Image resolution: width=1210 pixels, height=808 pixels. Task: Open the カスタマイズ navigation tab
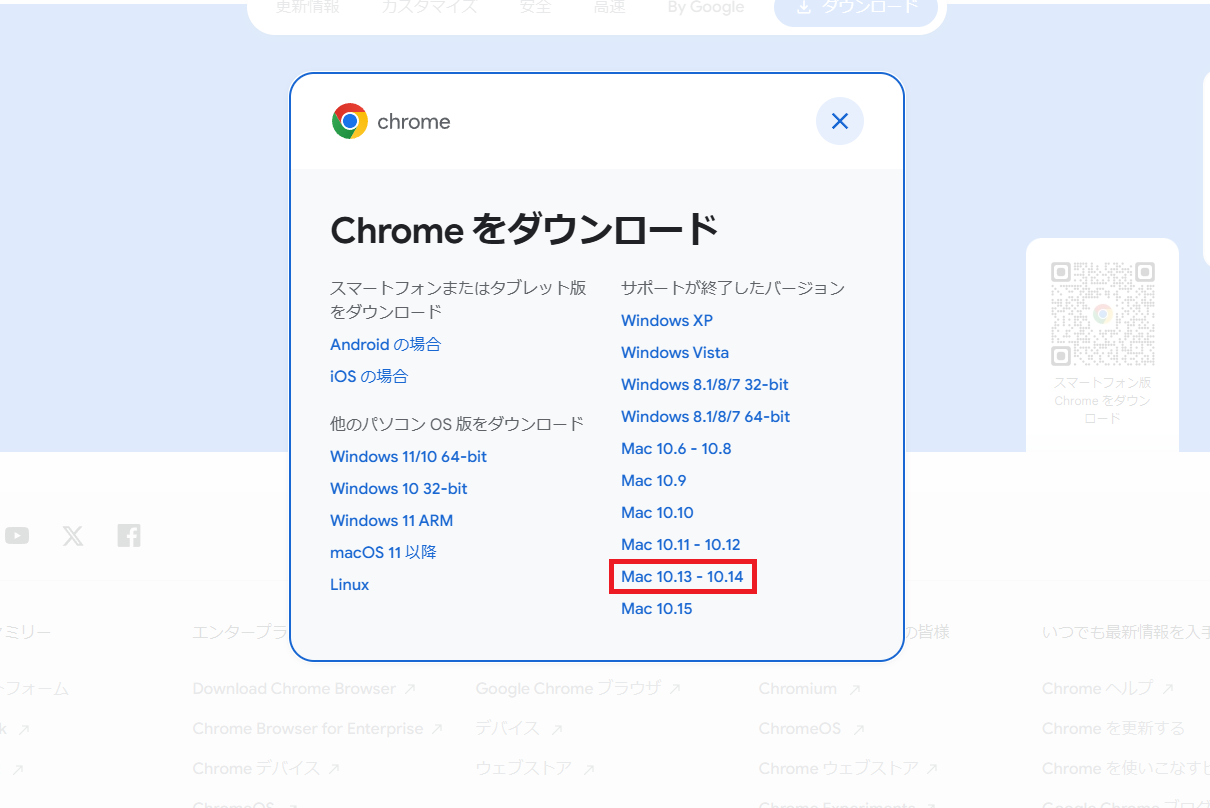click(429, 7)
